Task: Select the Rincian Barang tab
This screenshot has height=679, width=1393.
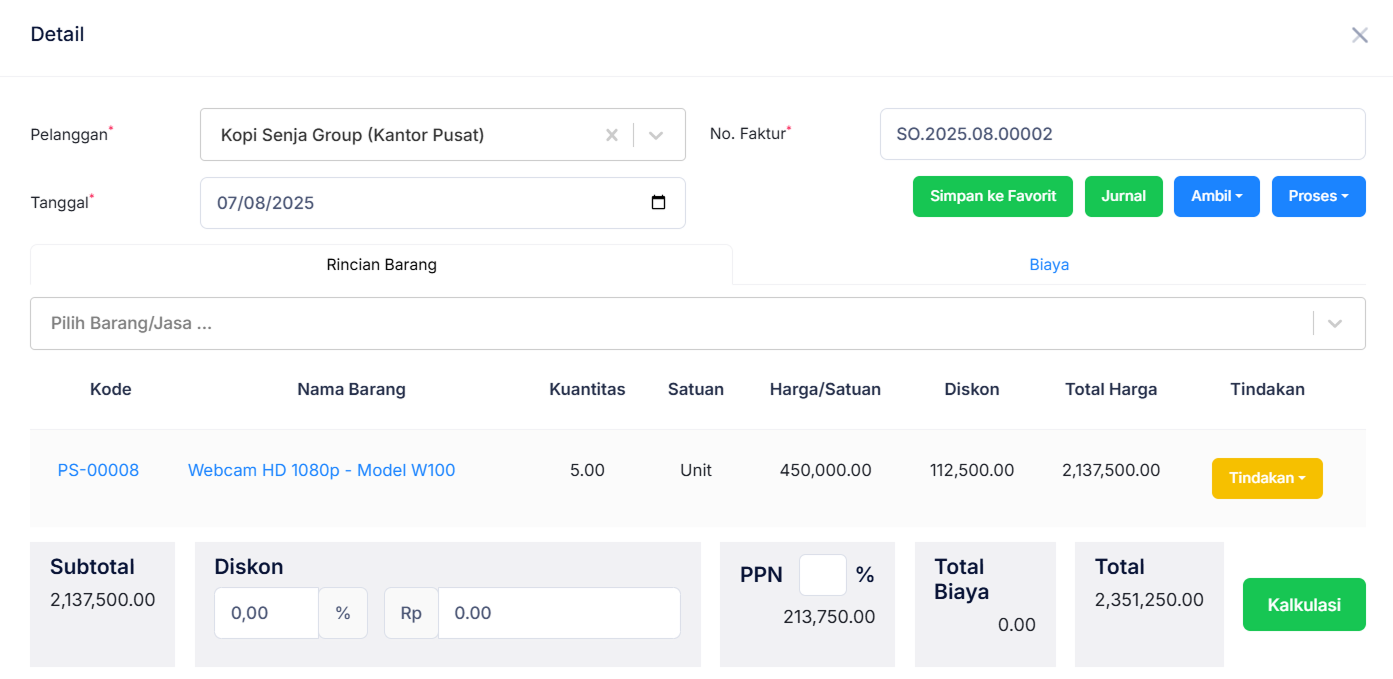Action: [381, 265]
